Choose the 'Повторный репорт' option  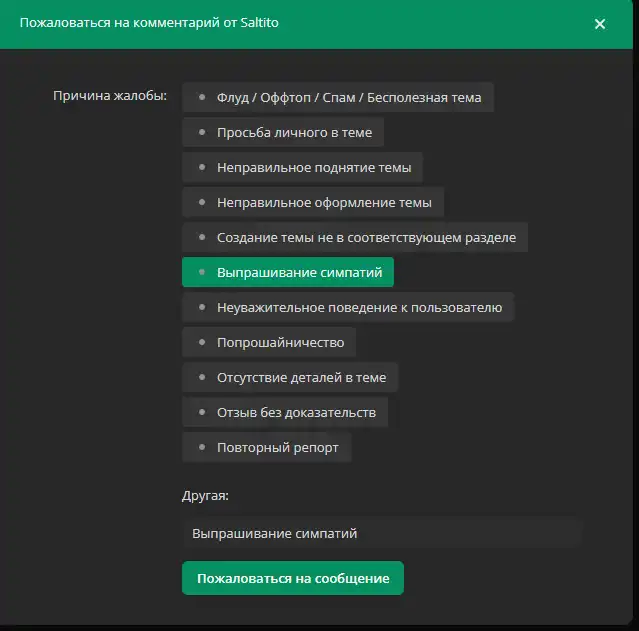click(277, 447)
